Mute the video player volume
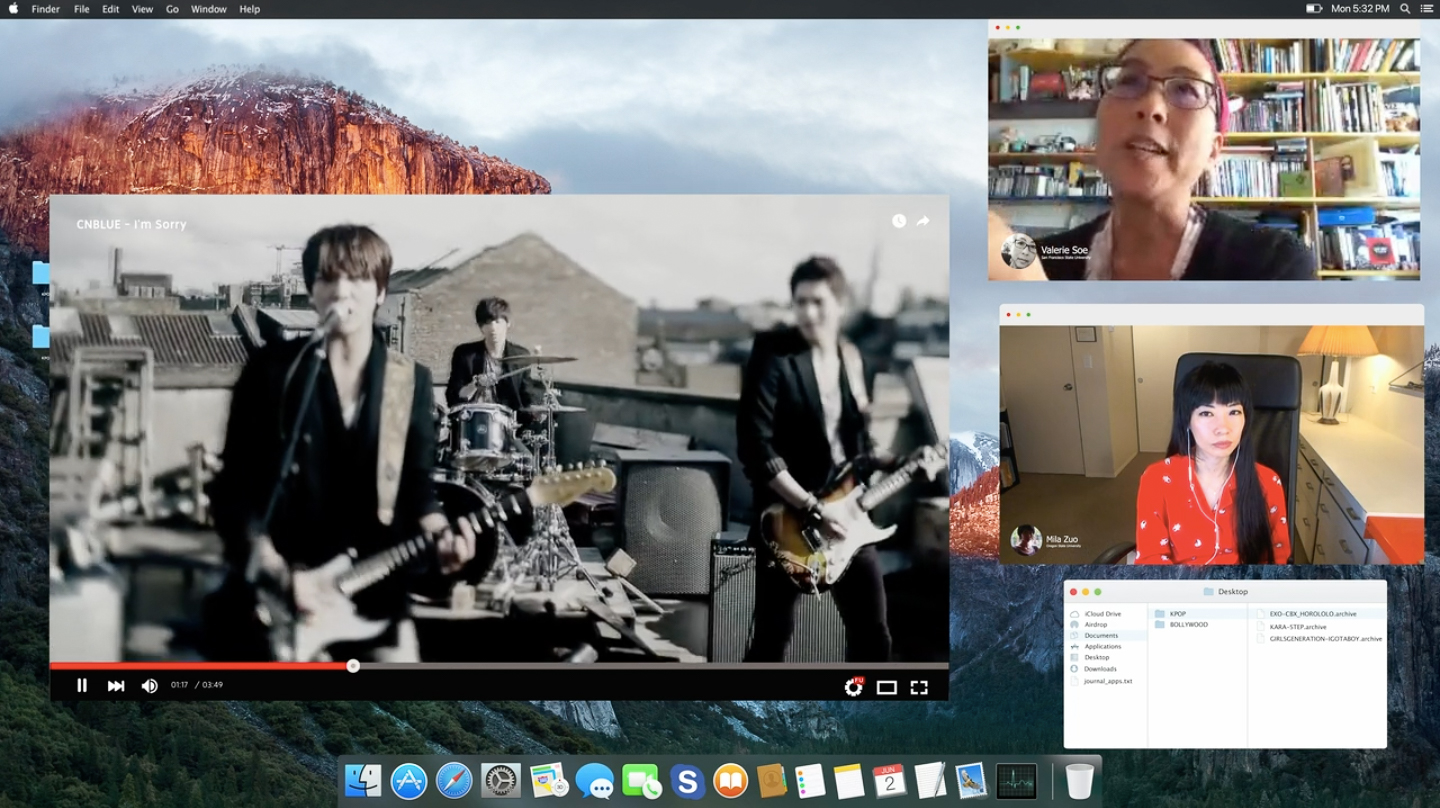The height and width of the screenshot is (808, 1440). [x=150, y=685]
